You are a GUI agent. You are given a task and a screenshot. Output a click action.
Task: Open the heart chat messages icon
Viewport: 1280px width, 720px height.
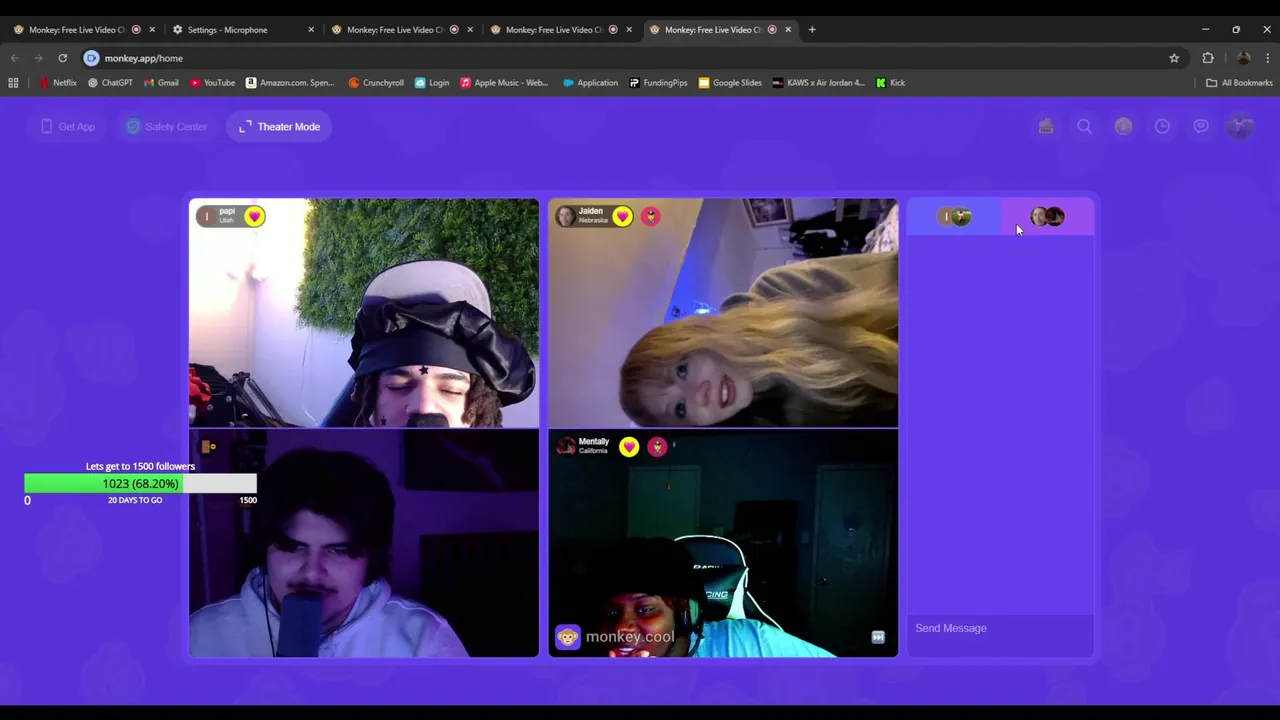coord(1201,127)
